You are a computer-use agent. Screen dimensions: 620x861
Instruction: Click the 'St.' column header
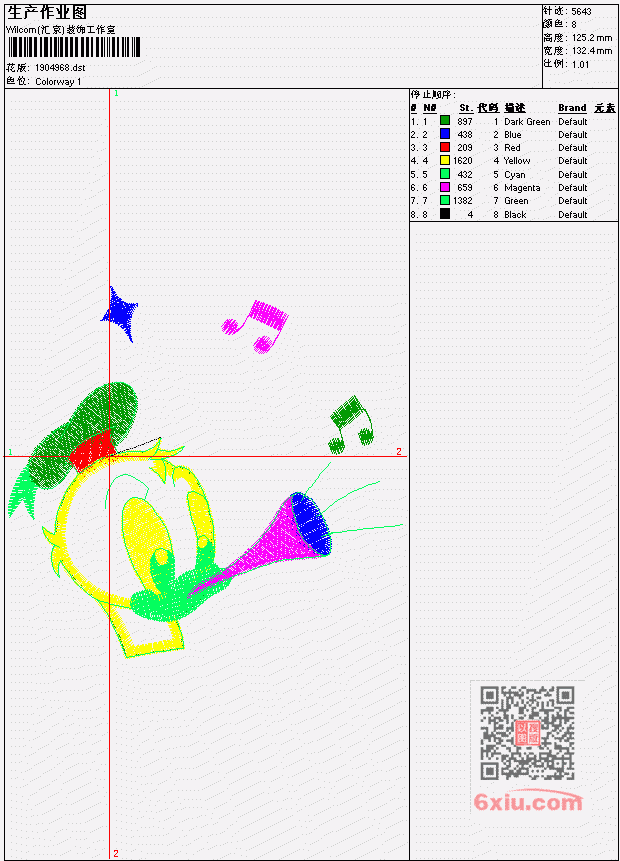(x=466, y=108)
